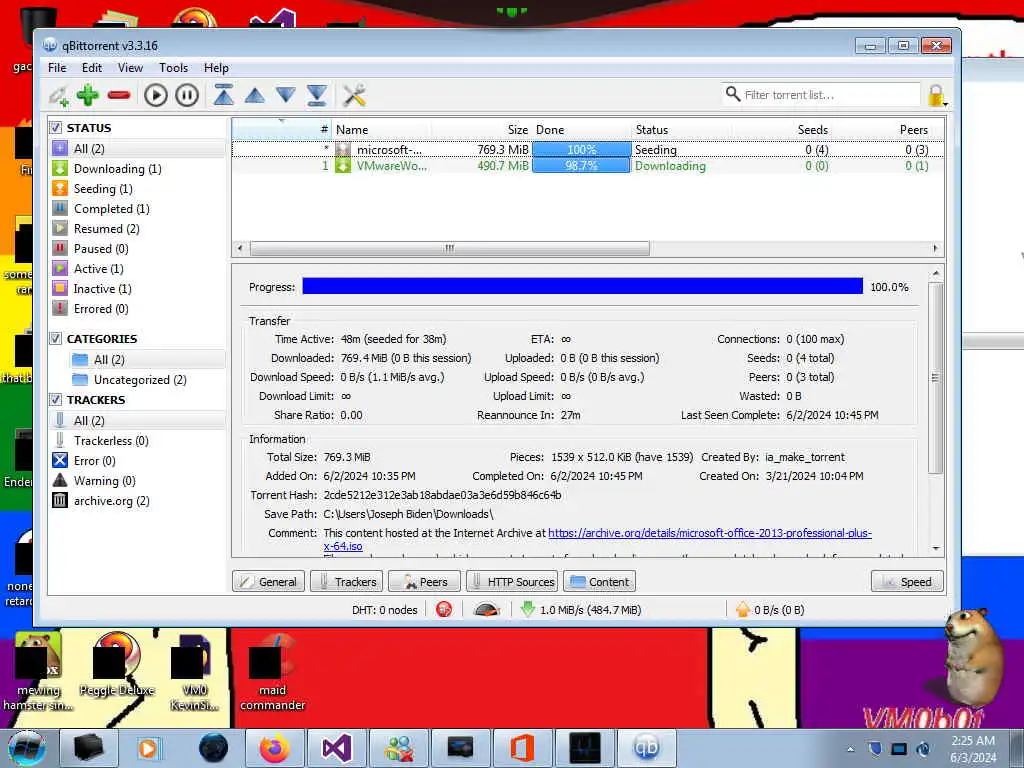Select the microsoft-... seeding torrent row
1024x768 pixels.
point(588,150)
